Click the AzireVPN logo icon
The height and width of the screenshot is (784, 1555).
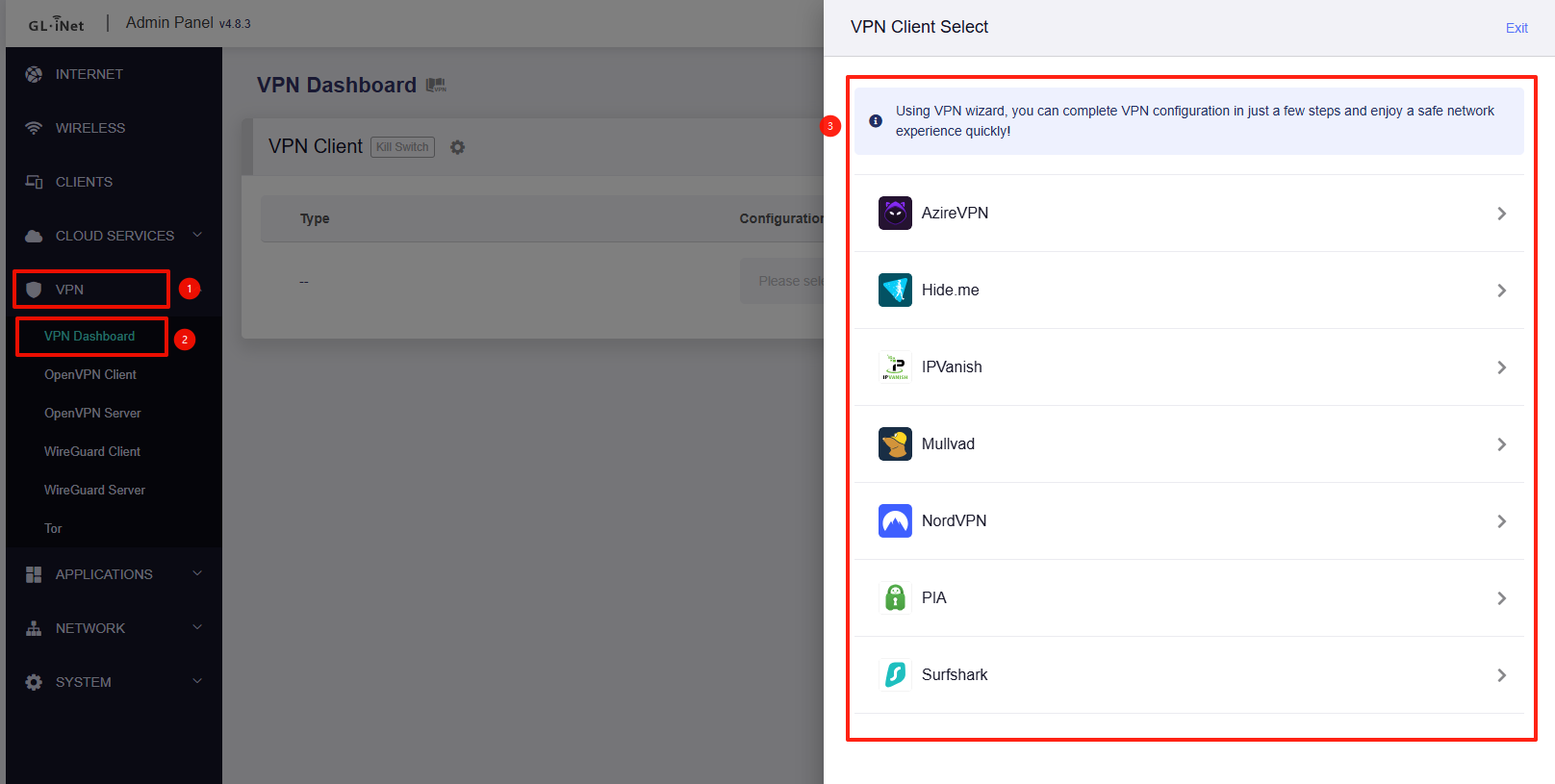tap(895, 214)
